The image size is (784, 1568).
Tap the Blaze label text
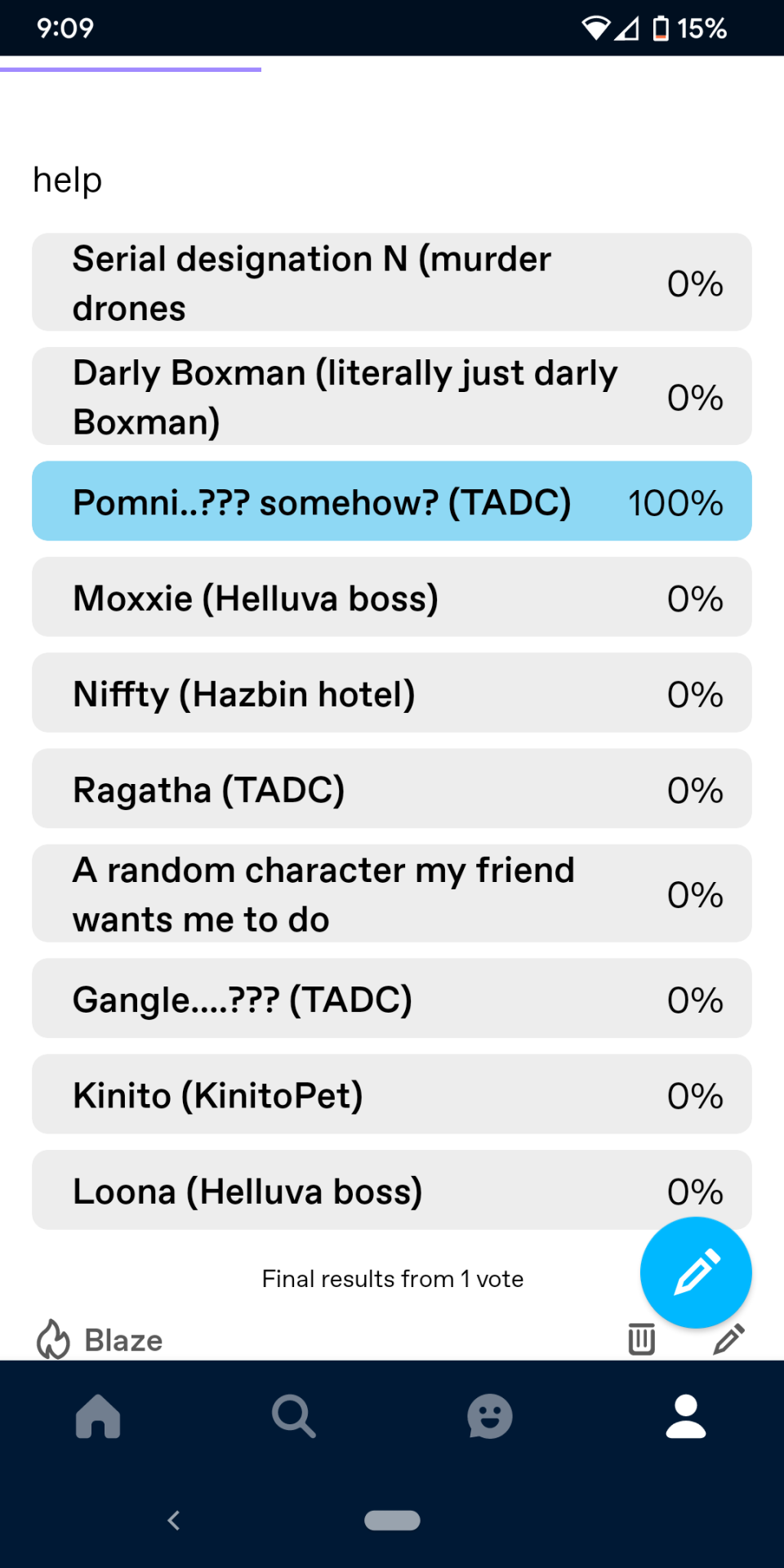[x=123, y=1340]
